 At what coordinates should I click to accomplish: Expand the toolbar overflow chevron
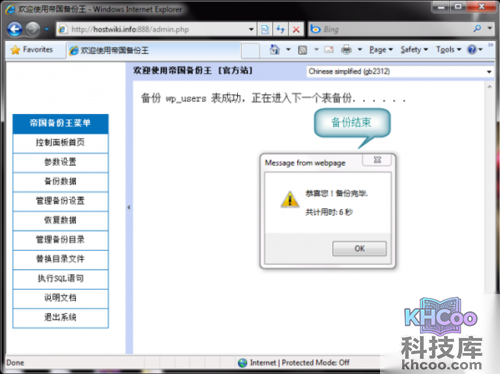[490, 45]
